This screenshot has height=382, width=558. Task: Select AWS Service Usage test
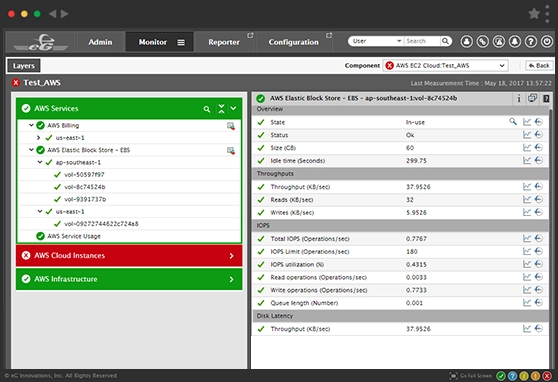click(74, 236)
